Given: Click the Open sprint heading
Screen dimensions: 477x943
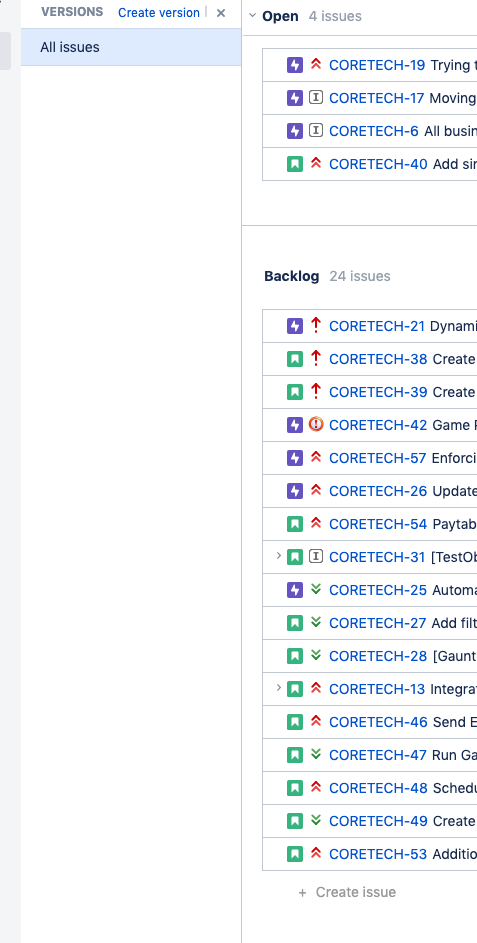Looking at the screenshot, I should (x=280, y=16).
